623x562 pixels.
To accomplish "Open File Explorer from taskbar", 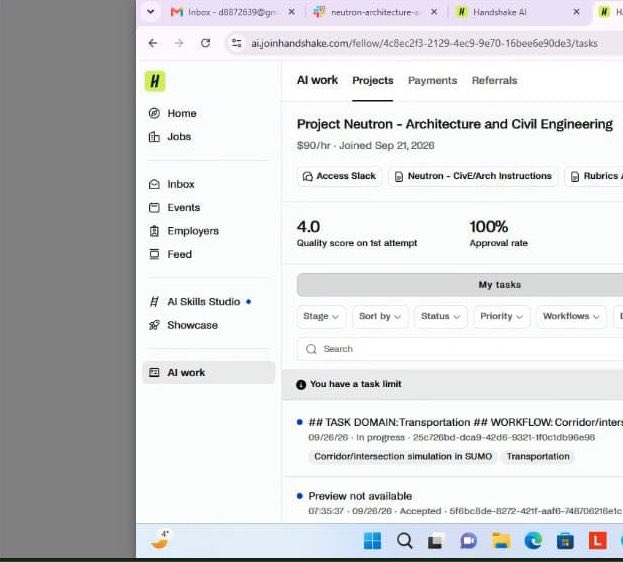I will [x=501, y=541].
